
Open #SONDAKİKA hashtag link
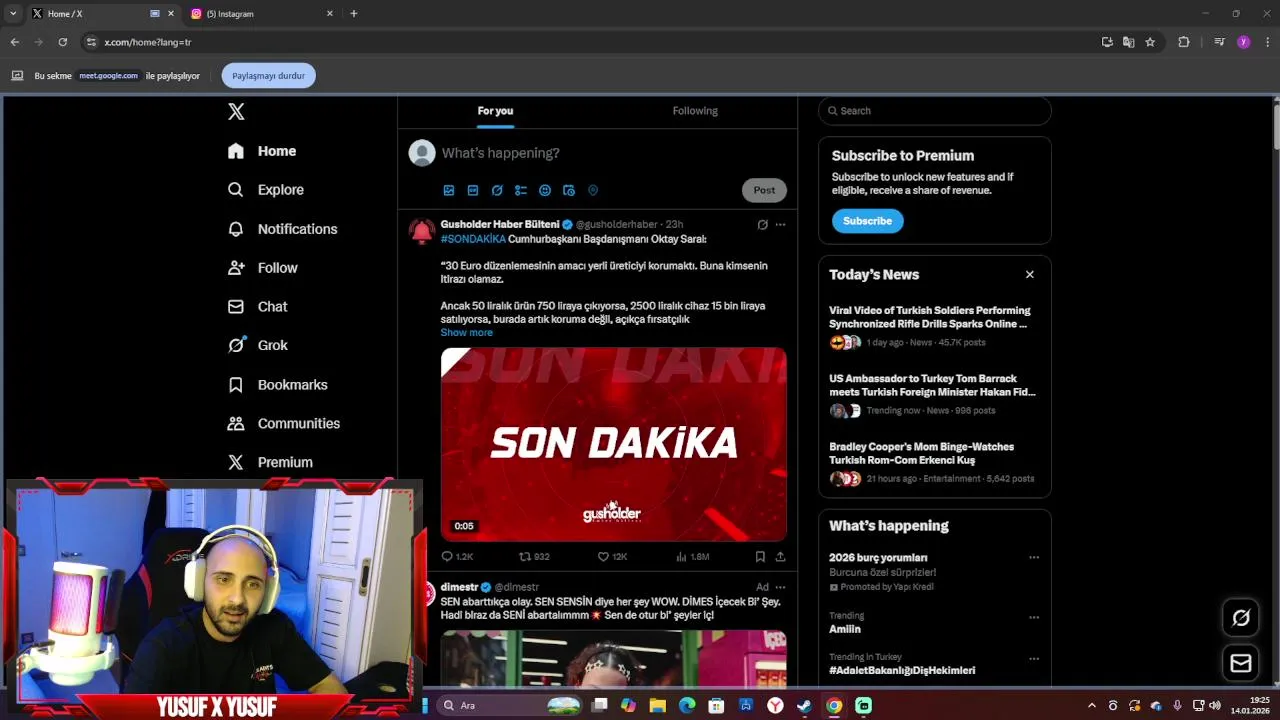click(x=473, y=240)
